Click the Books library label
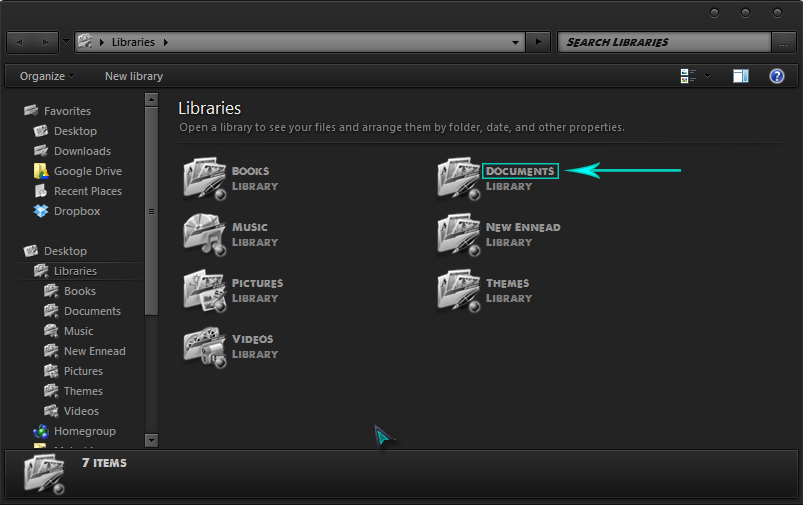The height and width of the screenshot is (505, 803). [x=250, y=171]
